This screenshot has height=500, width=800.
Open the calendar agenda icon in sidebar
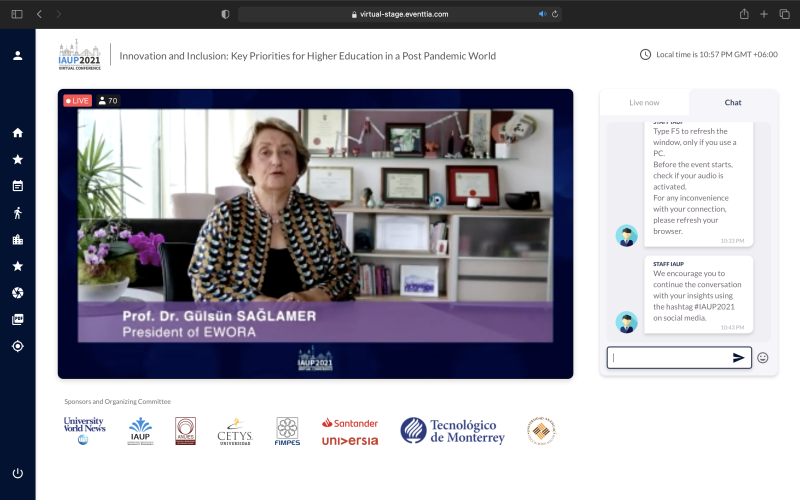17,186
